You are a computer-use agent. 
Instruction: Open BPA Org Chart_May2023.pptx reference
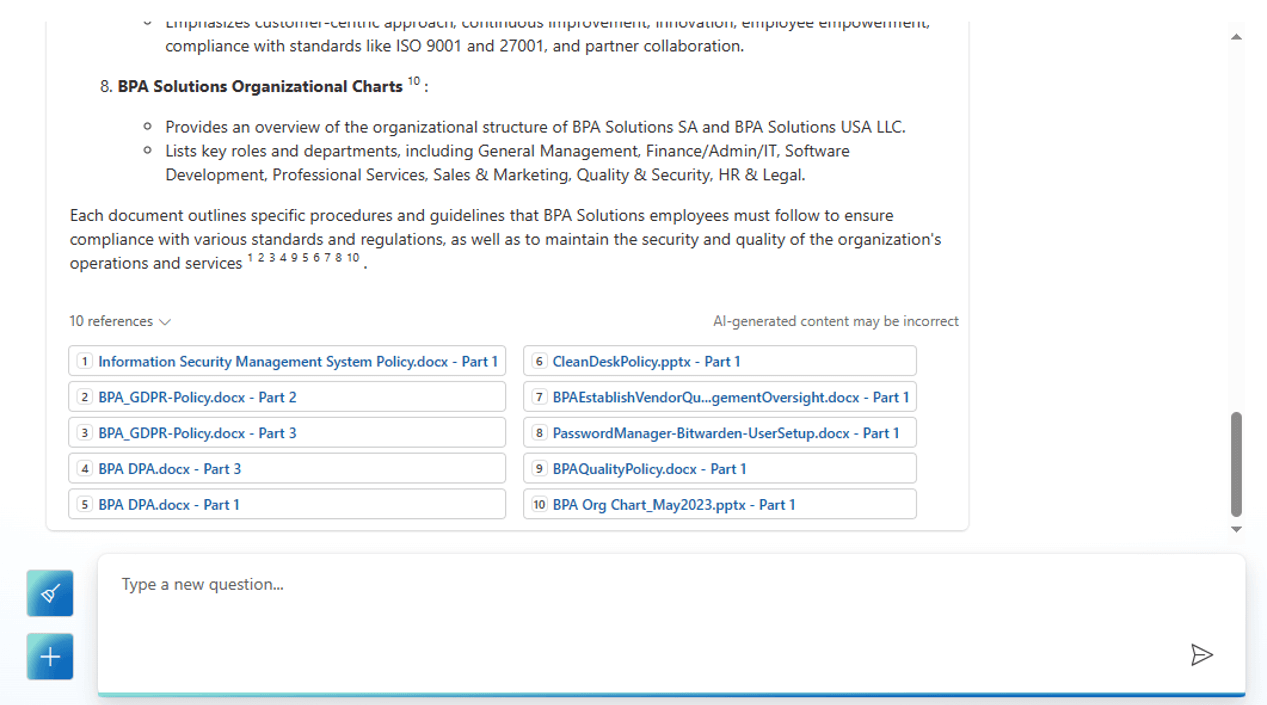click(x=720, y=504)
